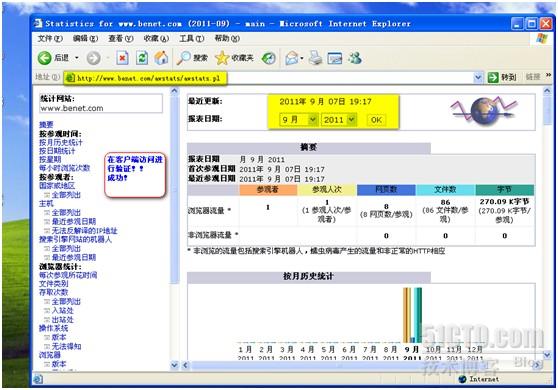Open the 操作系统 link
The image size is (558, 390).
click(x=54, y=328)
